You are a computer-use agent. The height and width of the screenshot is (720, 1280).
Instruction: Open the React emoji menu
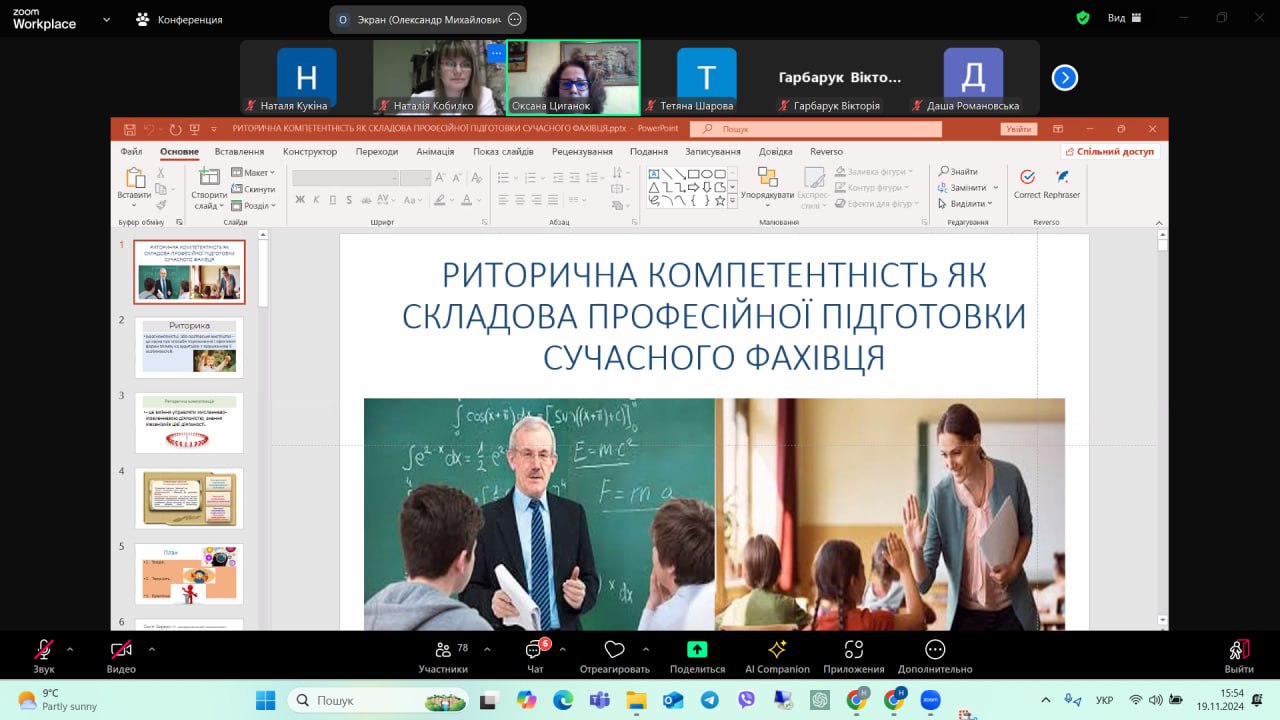(x=614, y=649)
